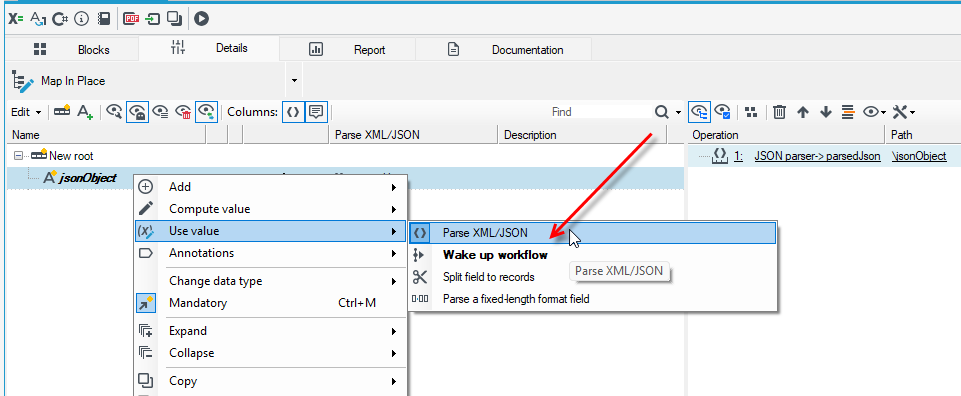Toggle the Mandatory option in context menu

pos(270,303)
